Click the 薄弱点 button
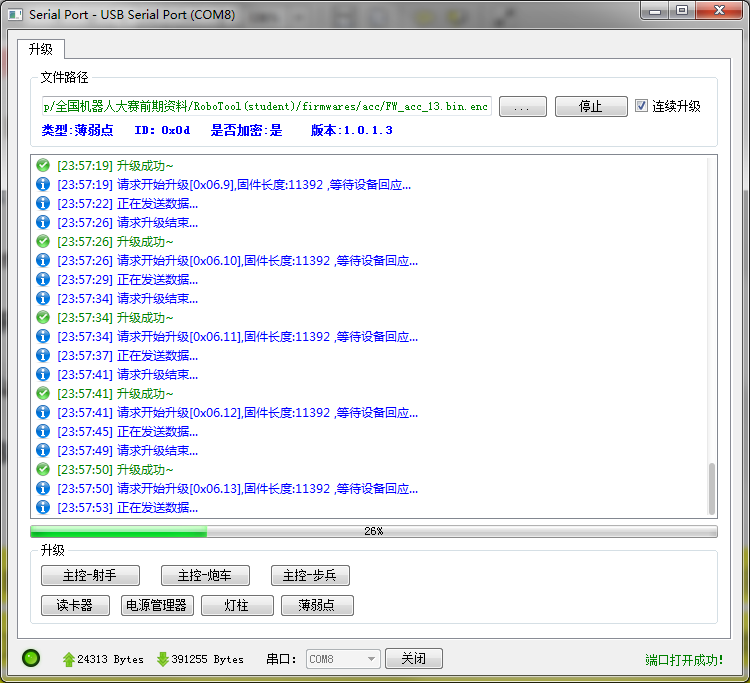 [317, 606]
